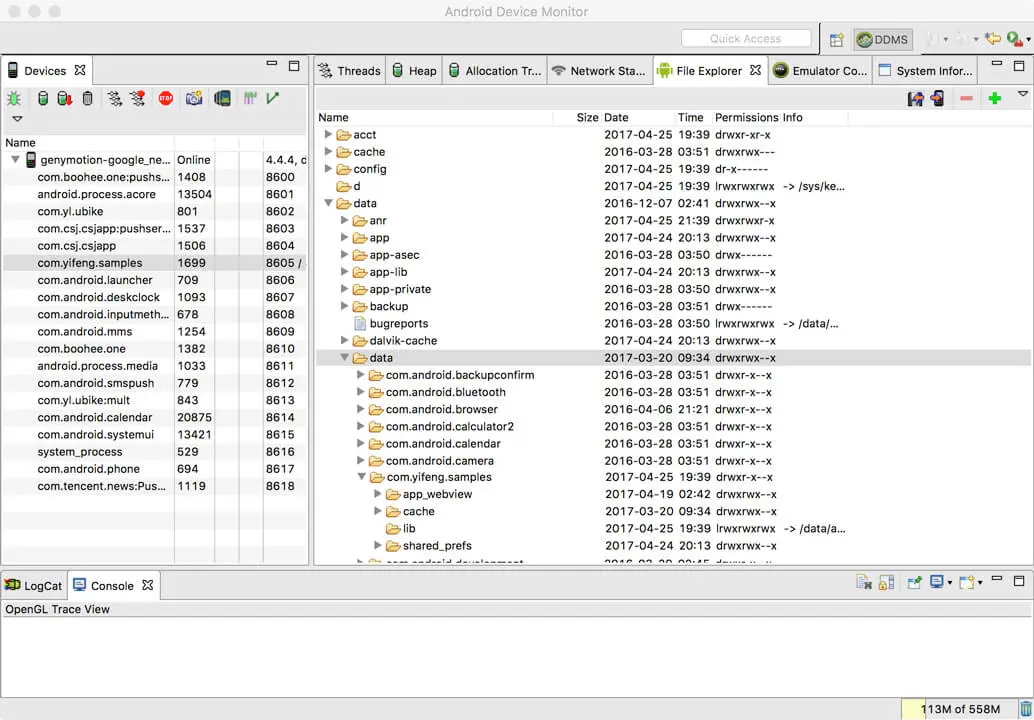Click the red Stop Process icon

(166, 98)
